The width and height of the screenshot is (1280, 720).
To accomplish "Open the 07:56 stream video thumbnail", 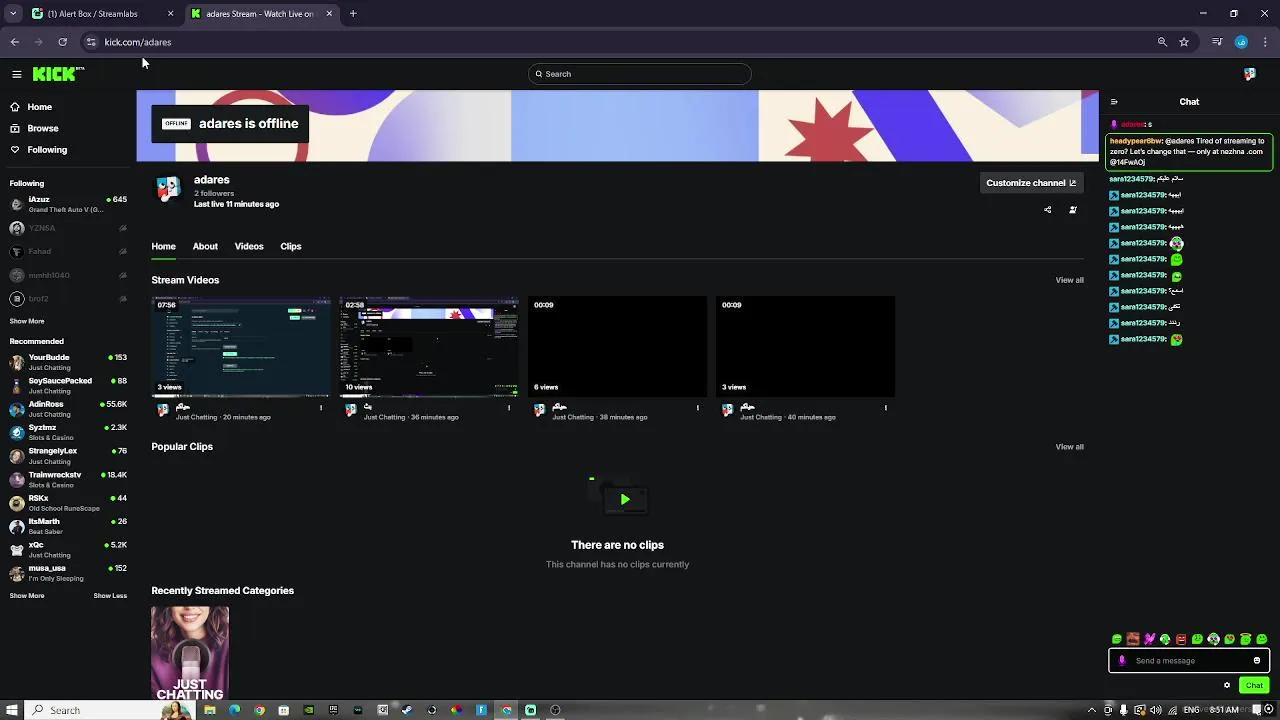I will pyautogui.click(x=240, y=346).
